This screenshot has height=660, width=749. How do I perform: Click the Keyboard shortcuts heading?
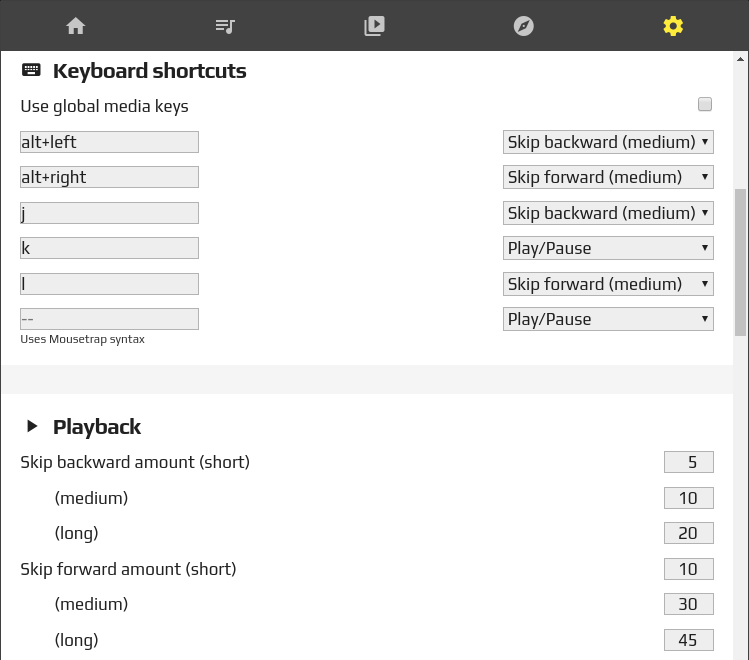150,71
